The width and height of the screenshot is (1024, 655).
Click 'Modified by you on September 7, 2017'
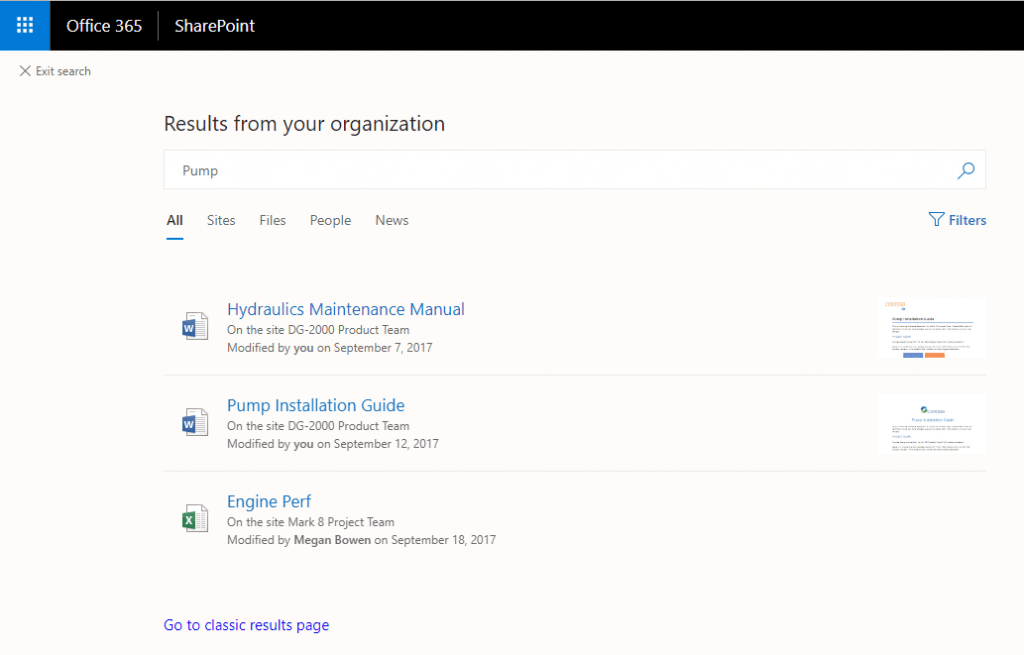329,348
